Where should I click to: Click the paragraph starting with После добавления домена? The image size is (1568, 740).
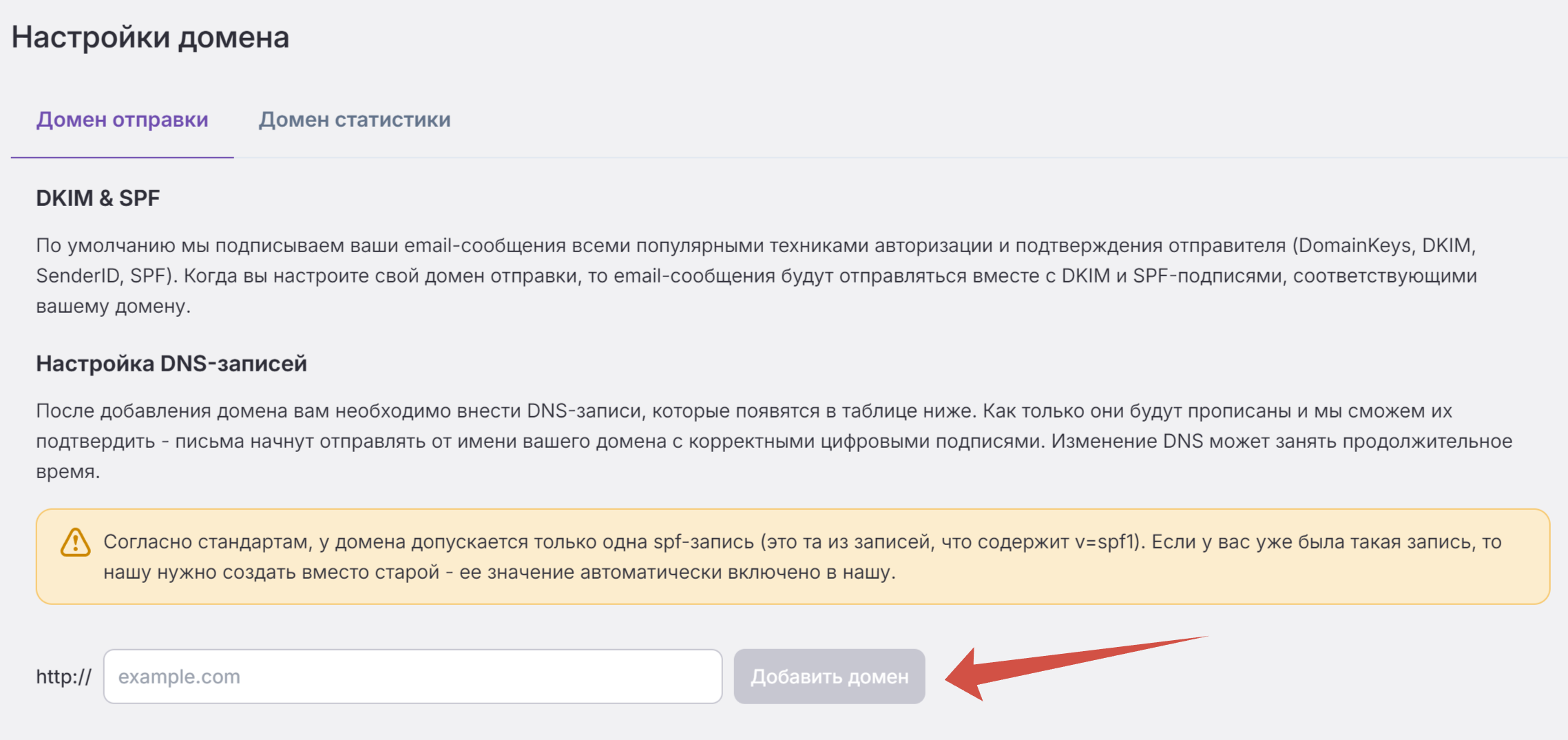(x=774, y=441)
